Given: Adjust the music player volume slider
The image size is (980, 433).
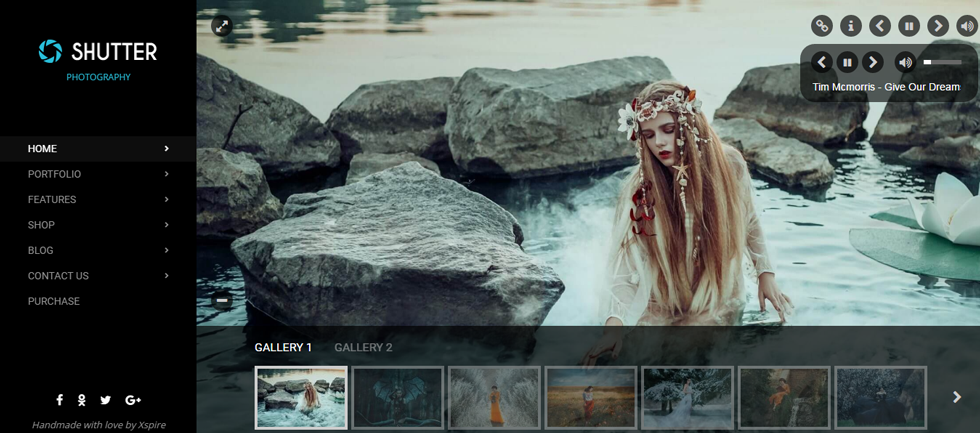Looking at the screenshot, I should pyautogui.click(x=942, y=62).
